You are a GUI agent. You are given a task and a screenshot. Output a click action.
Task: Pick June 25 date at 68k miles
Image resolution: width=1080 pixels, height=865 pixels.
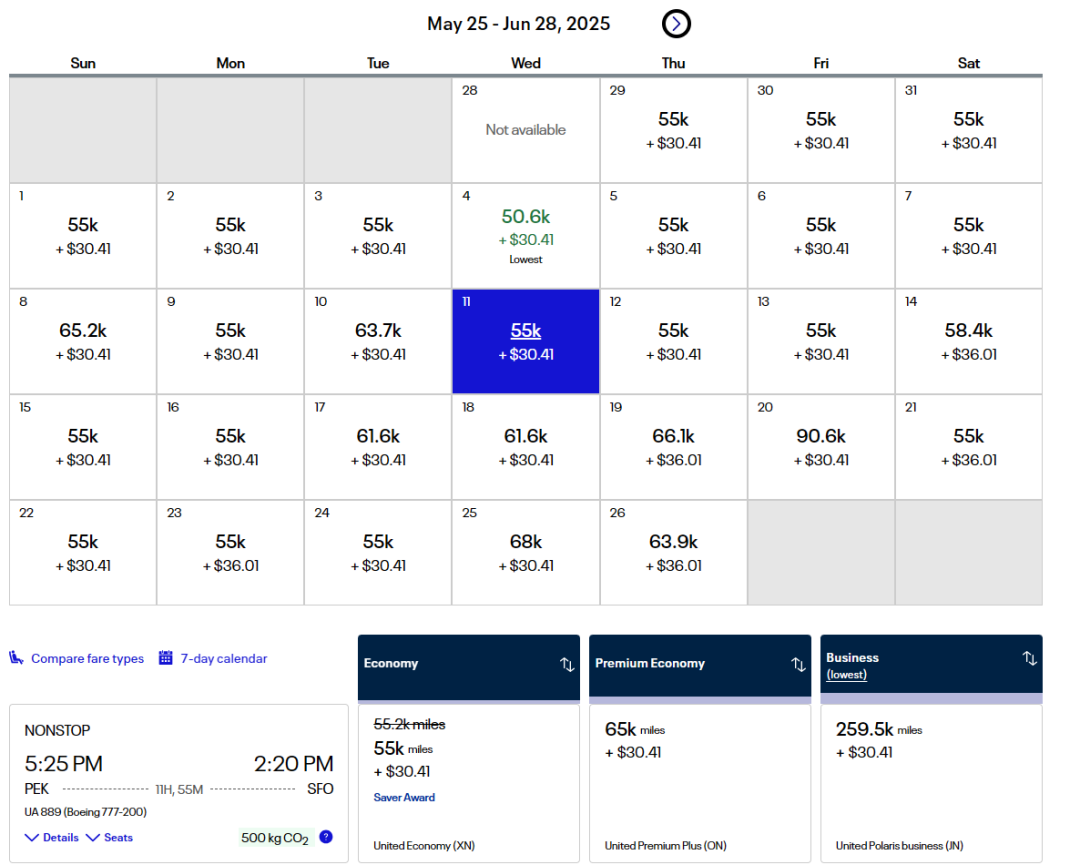click(x=526, y=552)
